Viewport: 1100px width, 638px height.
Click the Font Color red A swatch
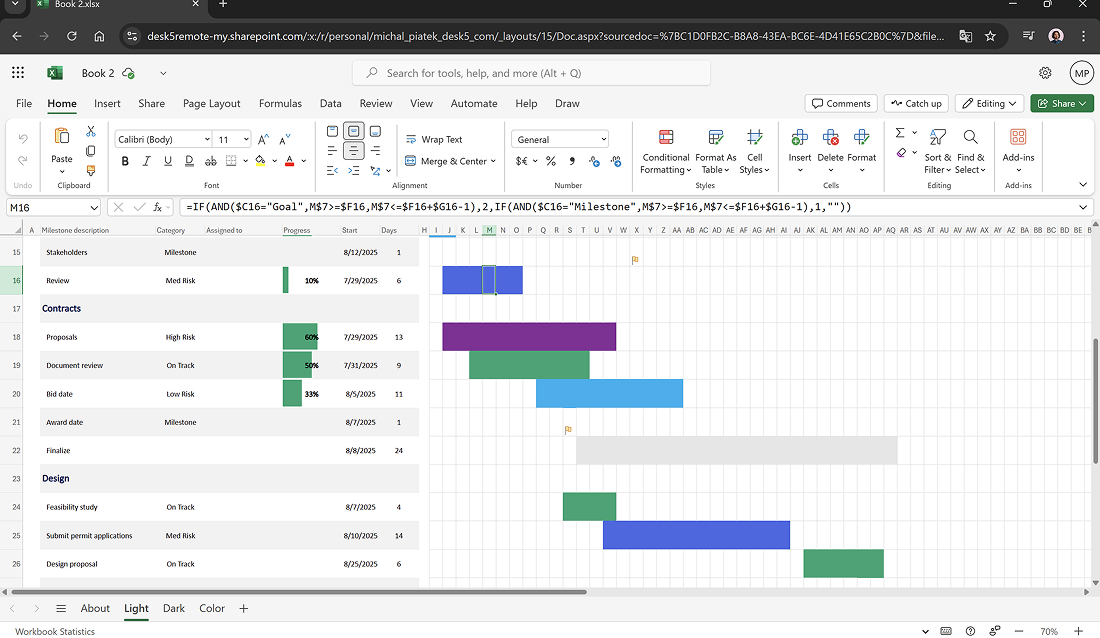tap(289, 161)
